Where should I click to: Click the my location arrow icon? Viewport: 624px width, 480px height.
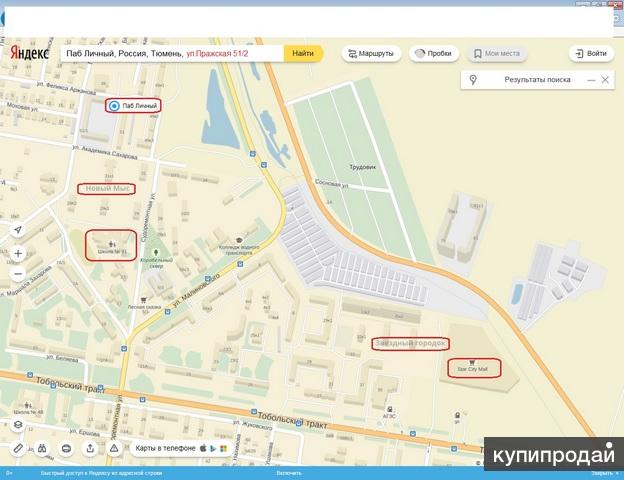coord(18,229)
